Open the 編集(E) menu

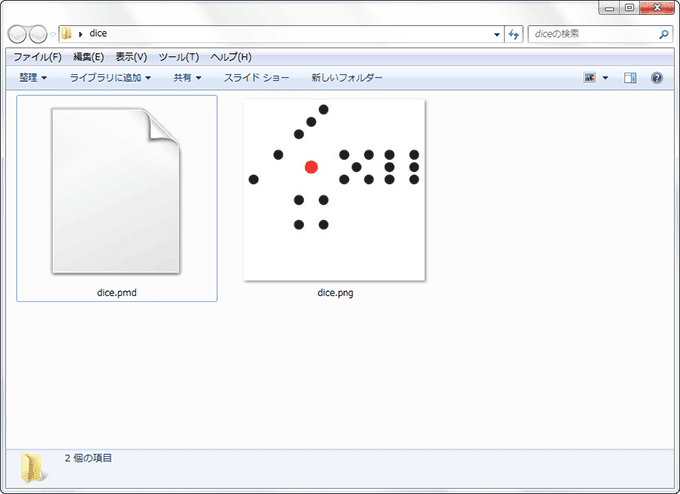click(88, 57)
